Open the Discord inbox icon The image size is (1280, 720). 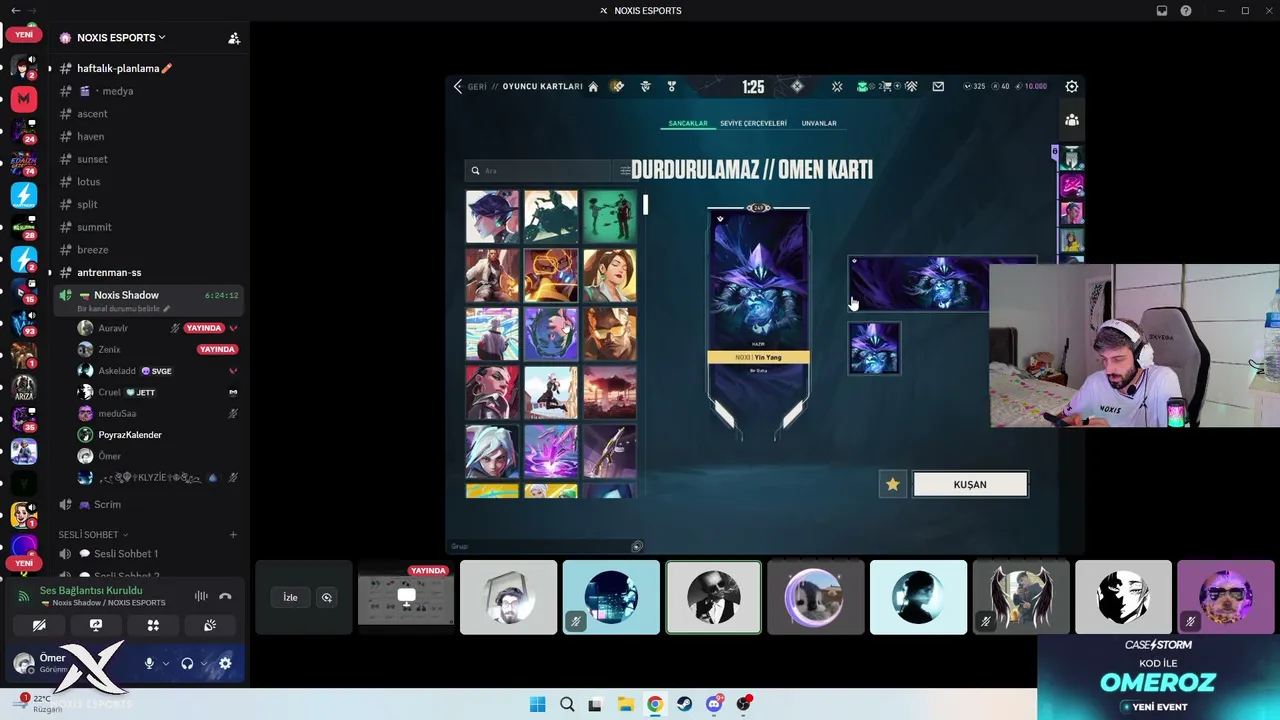tap(1162, 11)
